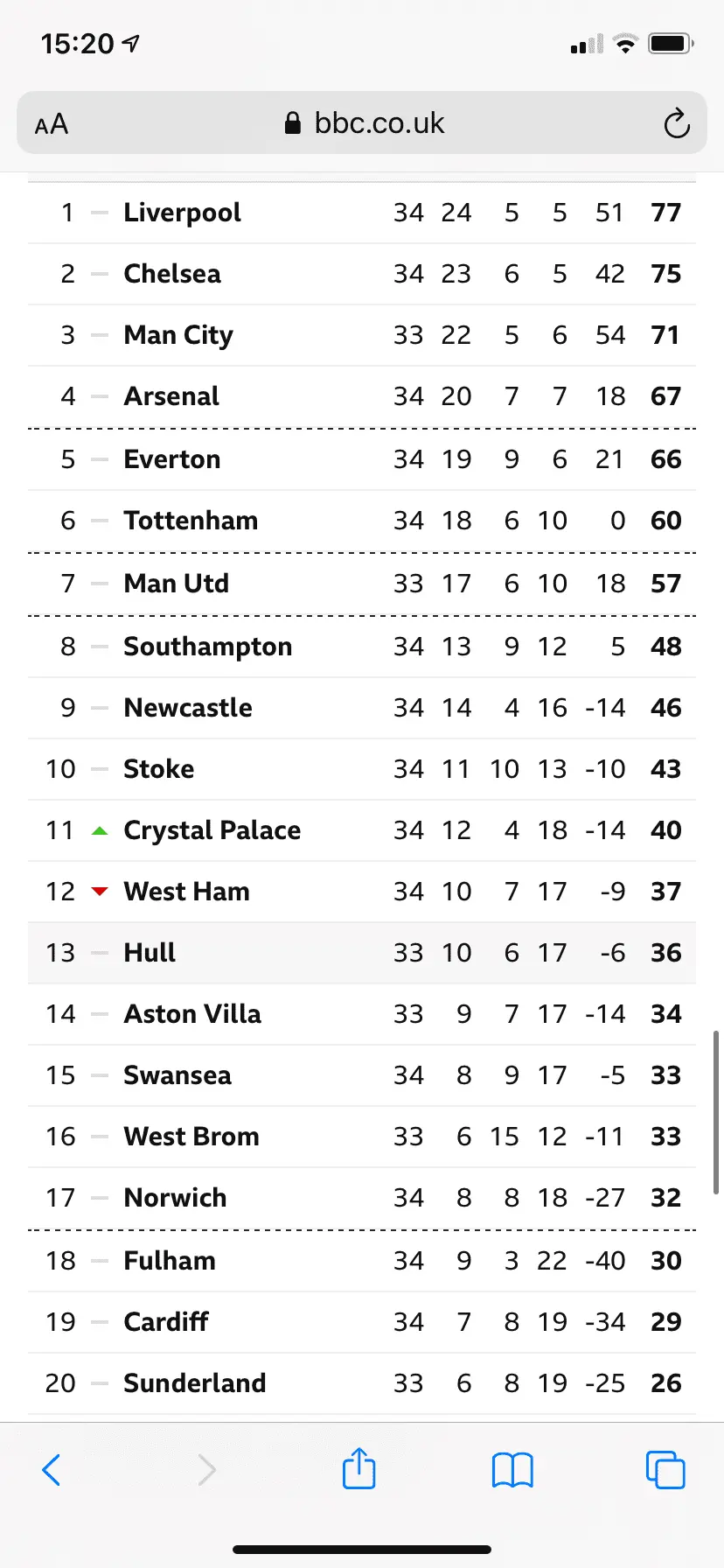Reload the page with refresh icon

coord(677,124)
